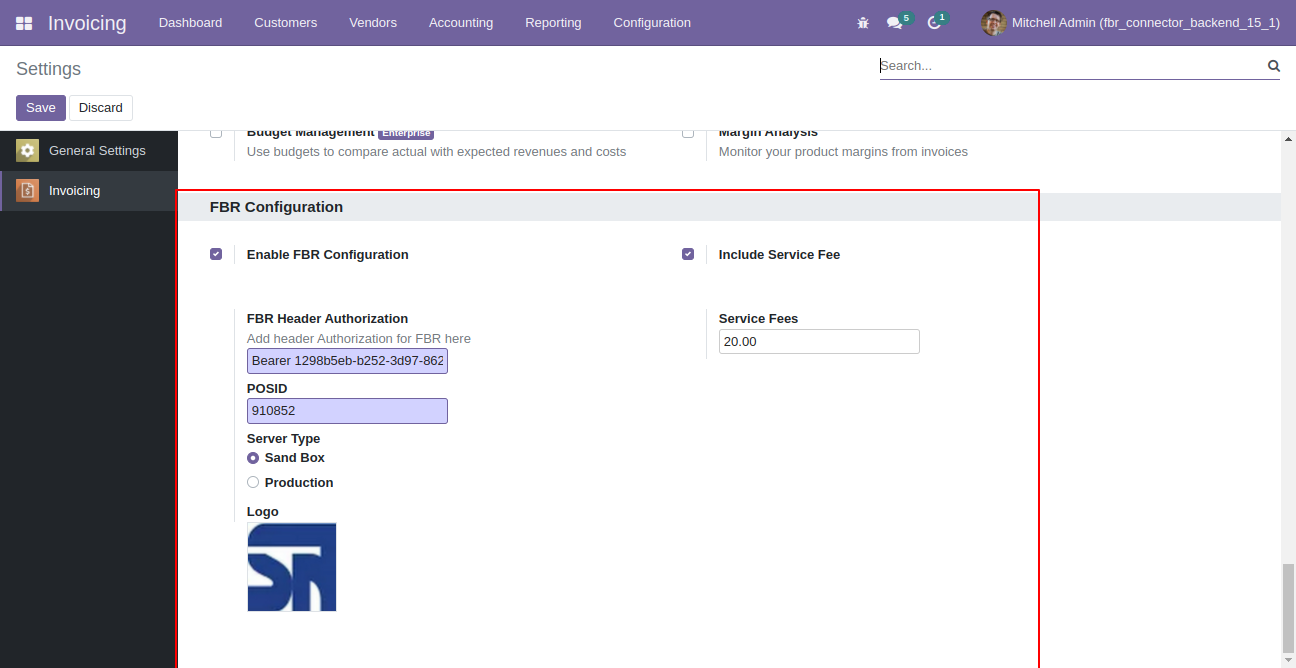Open Invoicing settings section
The width and height of the screenshot is (1296, 668).
pyautogui.click(x=89, y=191)
